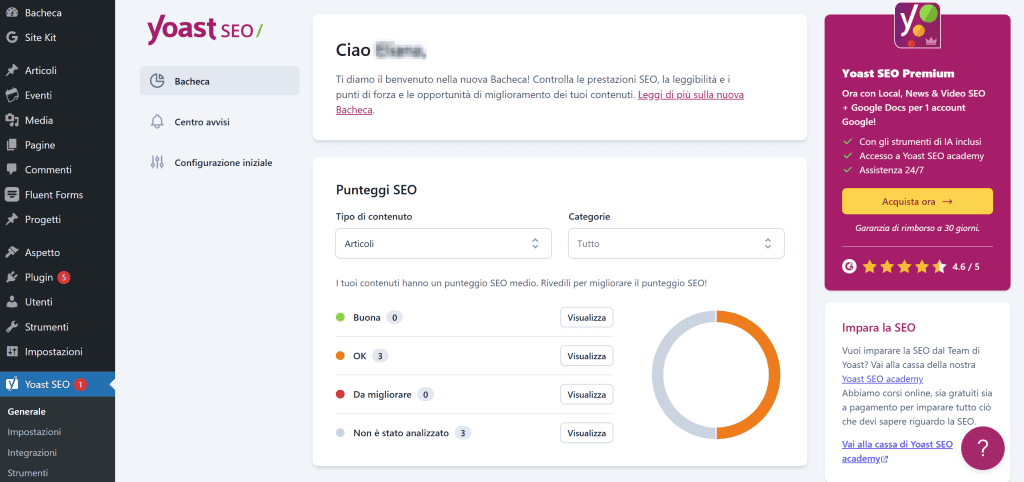
Task: Select the Strumenti submenu under Yoast SEO
Action: 27,472
